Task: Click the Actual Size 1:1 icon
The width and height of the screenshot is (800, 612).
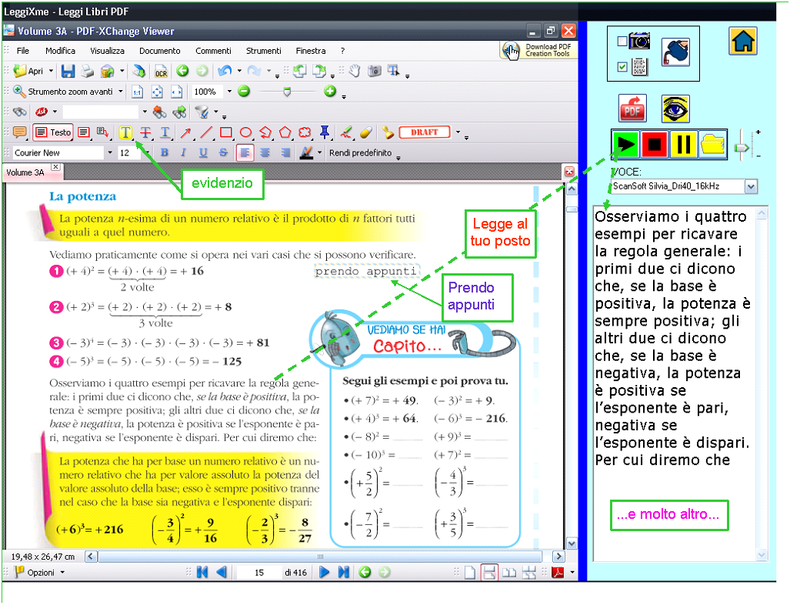Action: [137, 92]
